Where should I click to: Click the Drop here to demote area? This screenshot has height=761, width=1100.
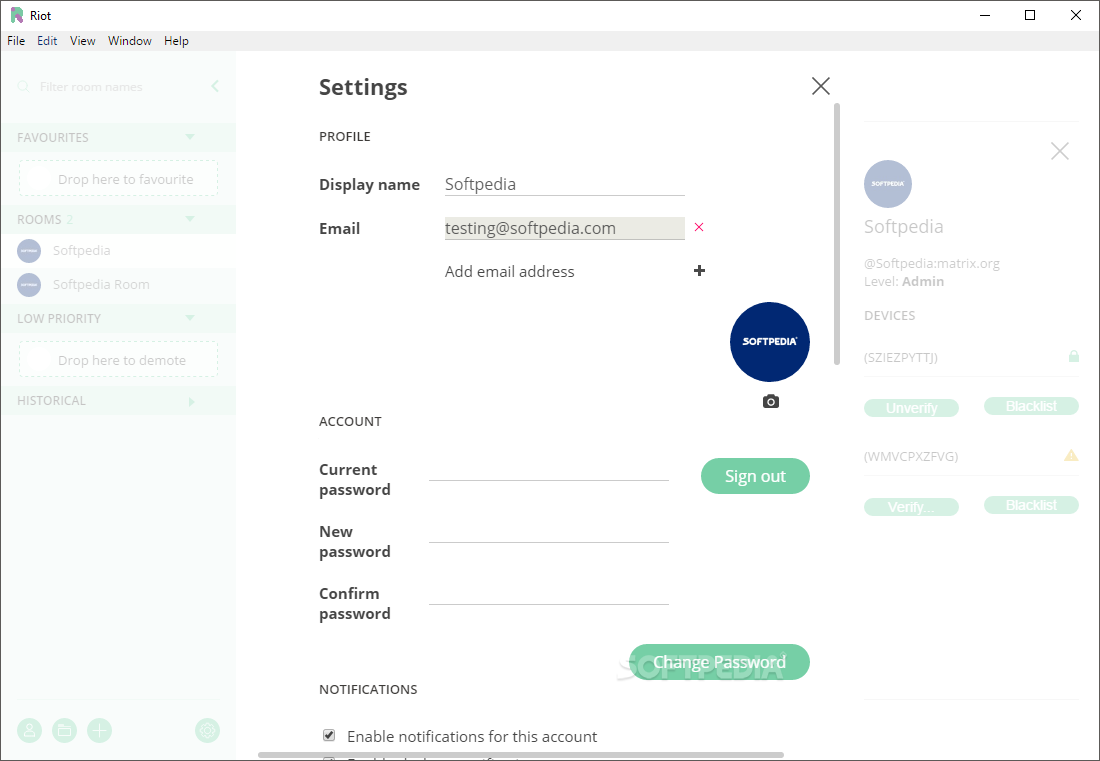coord(119,360)
